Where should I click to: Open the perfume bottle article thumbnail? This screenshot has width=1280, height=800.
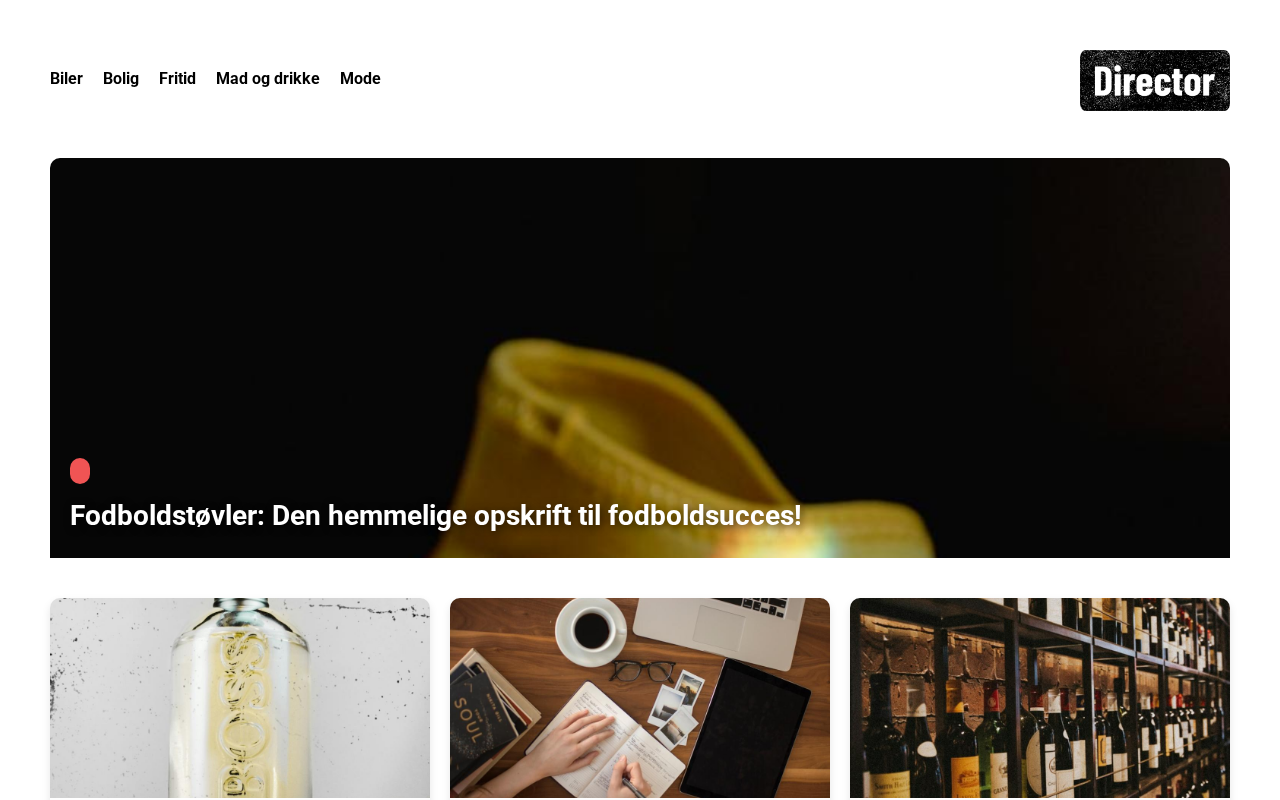240,699
